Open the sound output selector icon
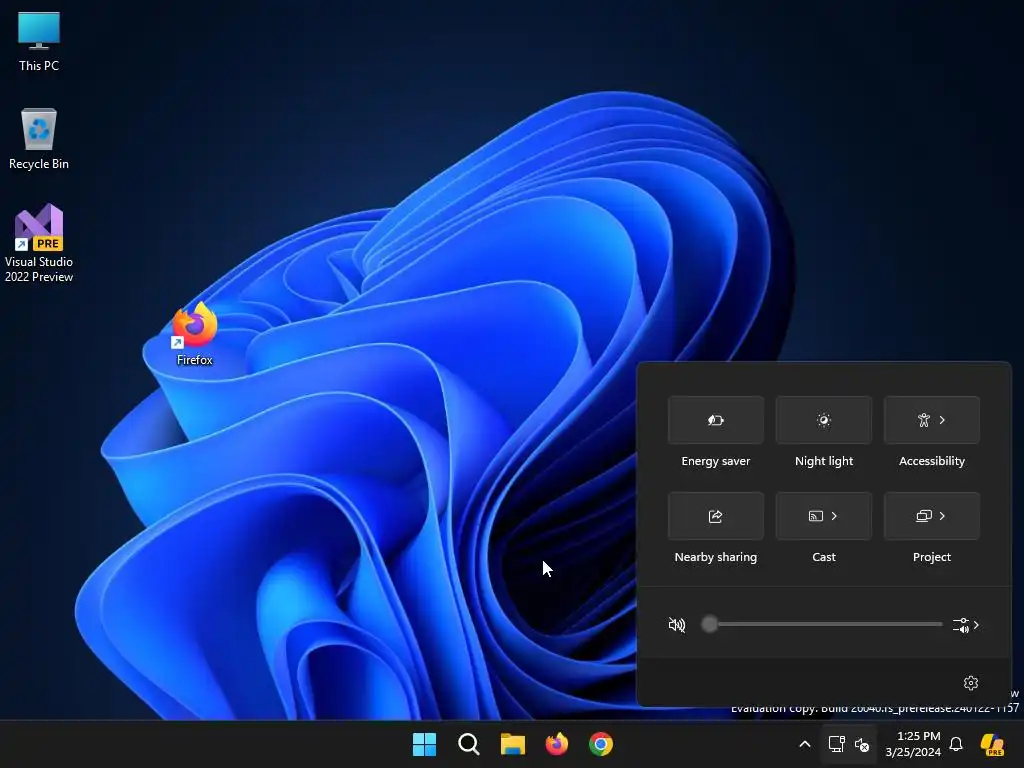Screen dimensions: 1024x768 tap(961, 625)
